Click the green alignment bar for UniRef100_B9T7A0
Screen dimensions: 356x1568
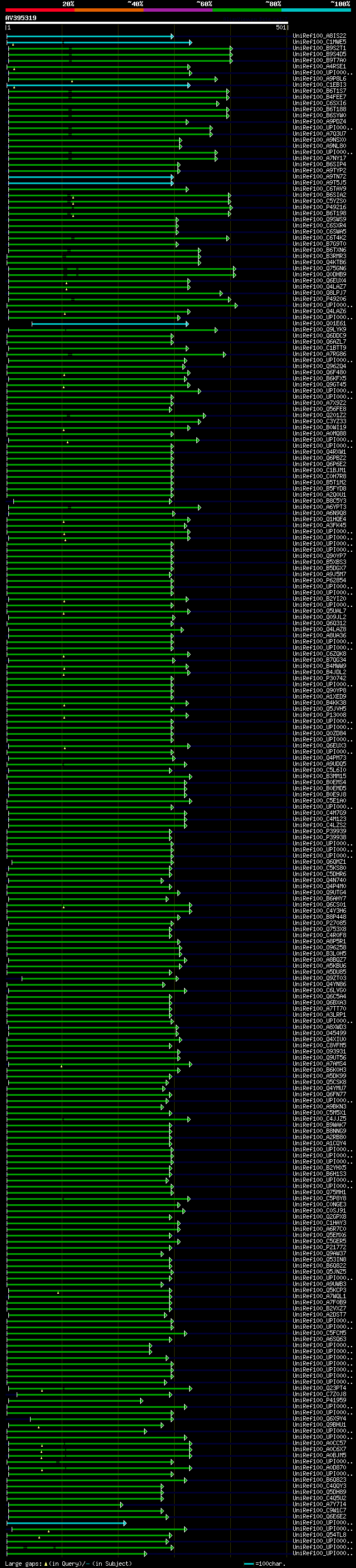120,61
